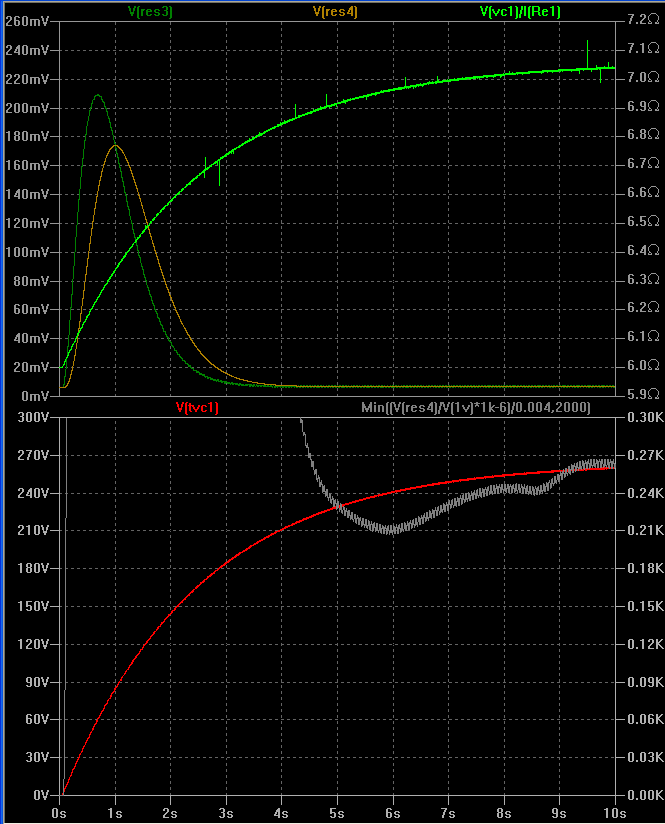Select the V(res4) trace label
Viewport: 665px width, 824px height.
click(335, 12)
